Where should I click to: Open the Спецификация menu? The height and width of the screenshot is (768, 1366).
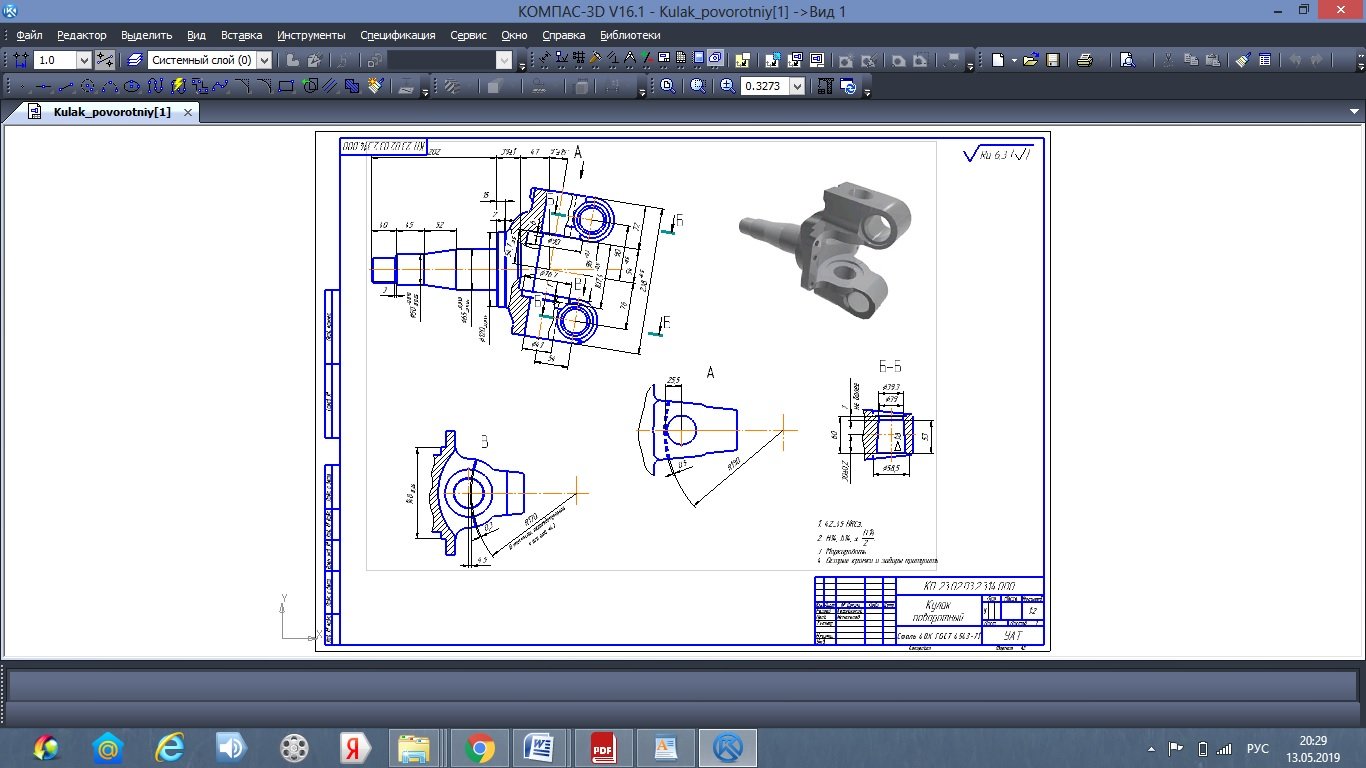click(397, 35)
